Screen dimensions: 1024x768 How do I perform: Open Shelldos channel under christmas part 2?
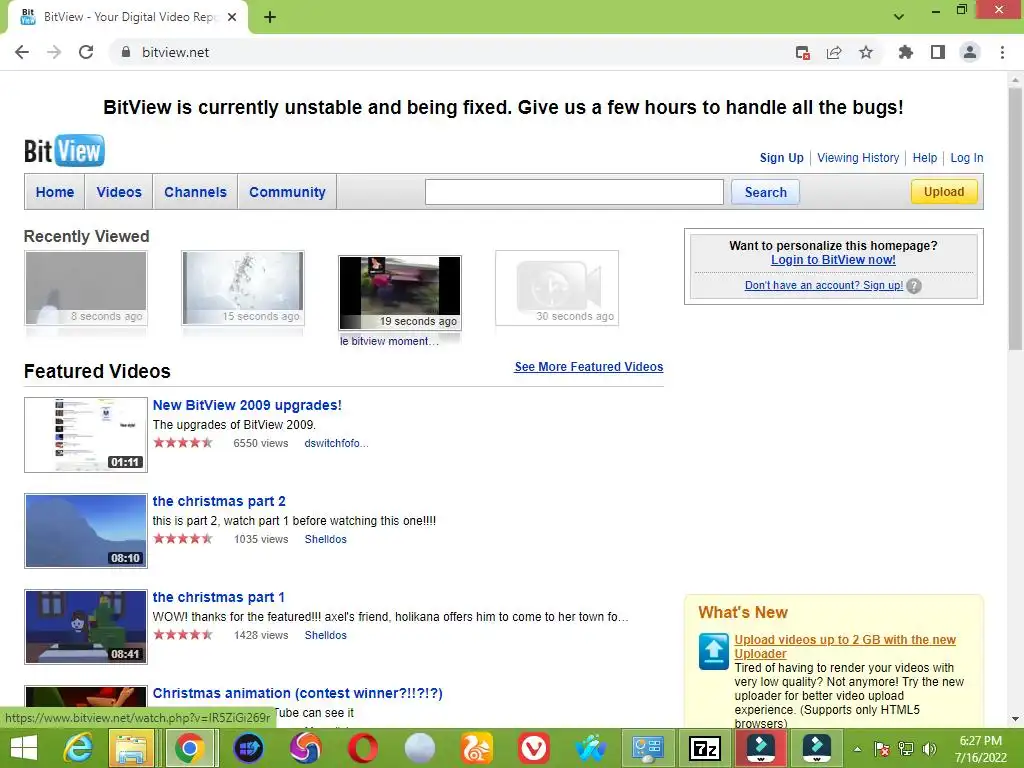pyautogui.click(x=325, y=539)
